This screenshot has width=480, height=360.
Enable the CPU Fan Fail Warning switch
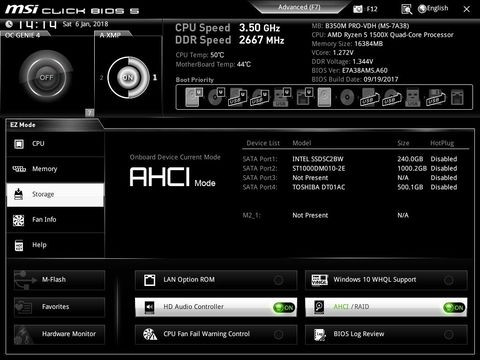(278, 334)
